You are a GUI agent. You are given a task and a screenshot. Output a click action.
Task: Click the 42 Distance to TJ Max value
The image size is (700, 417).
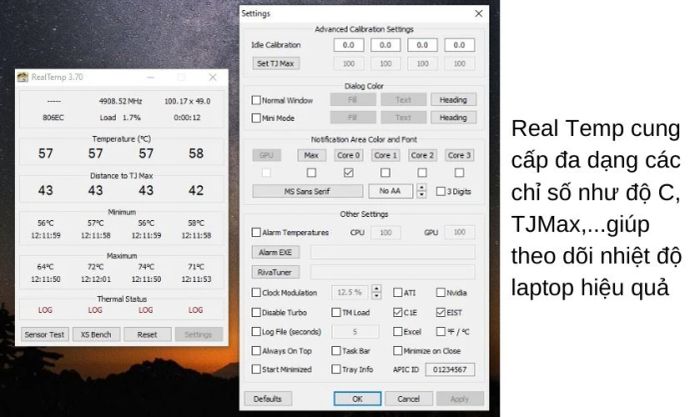point(196,191)
